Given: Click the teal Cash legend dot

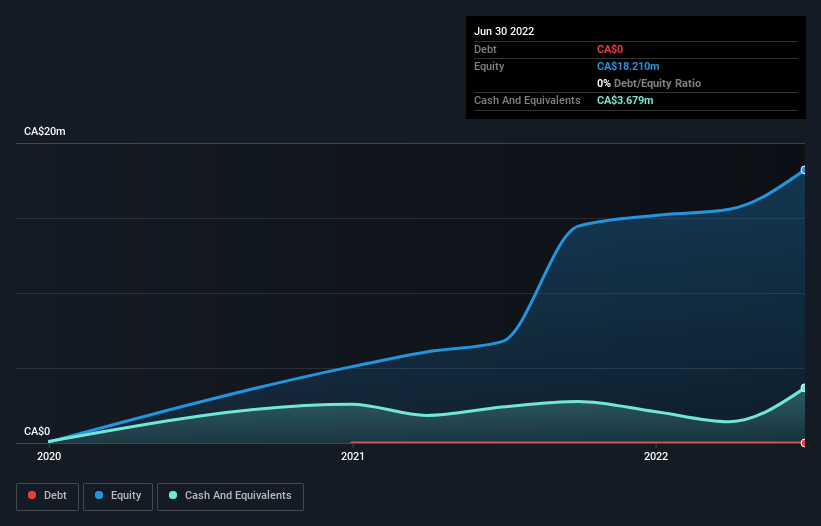Looking at the screenshot, I should (173, 495).
